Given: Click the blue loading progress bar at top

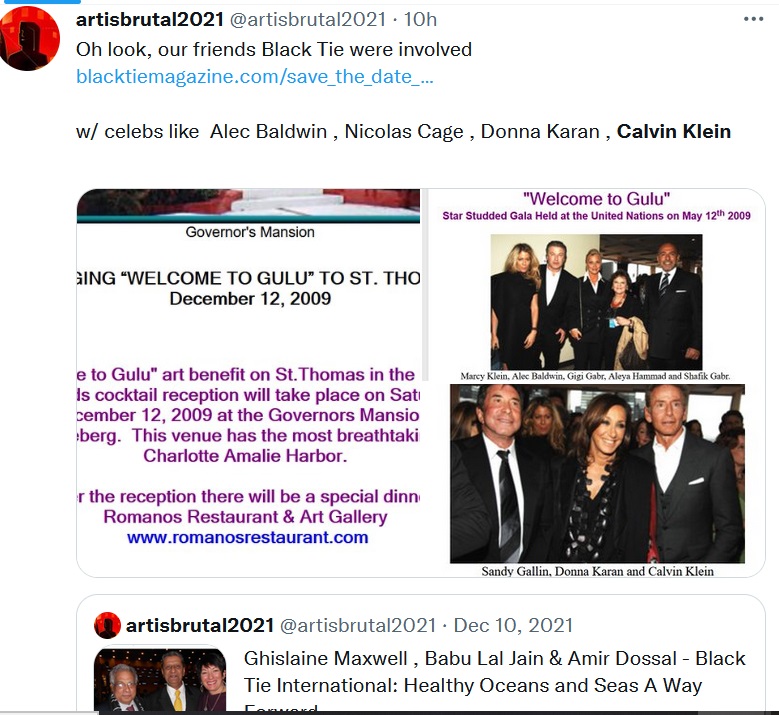Looking at the screenshot, I should coord(40,1).
